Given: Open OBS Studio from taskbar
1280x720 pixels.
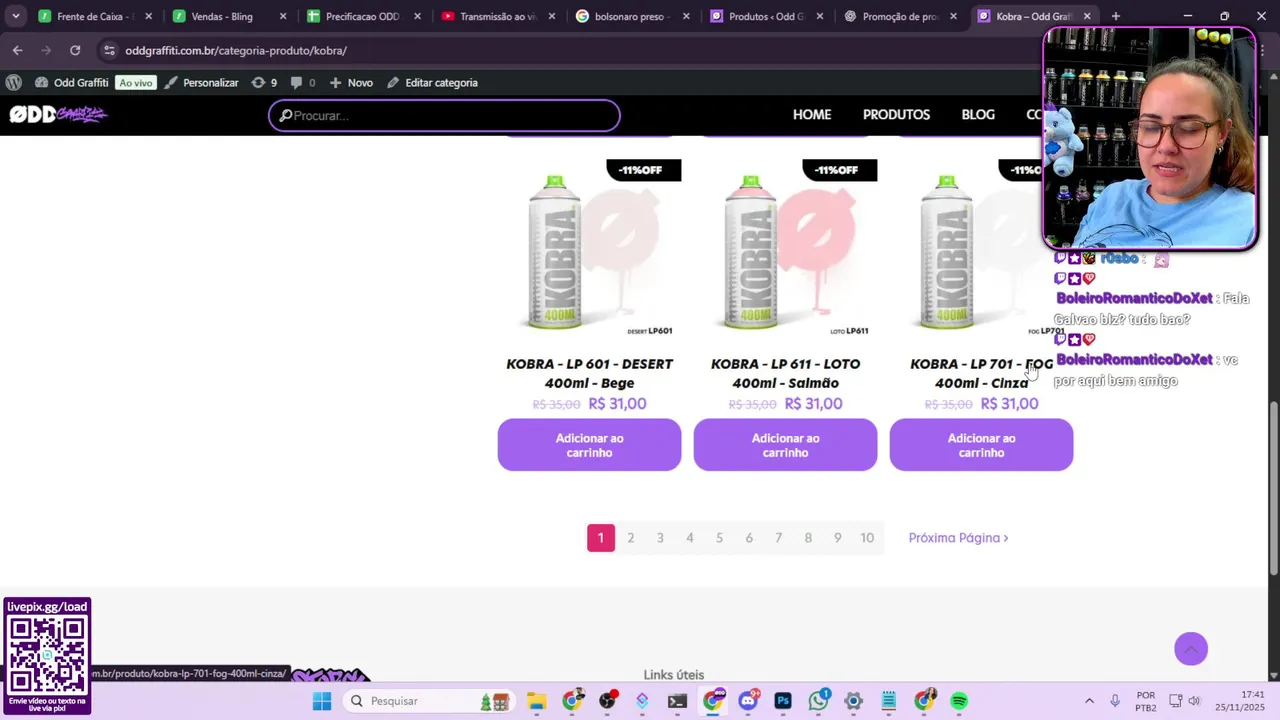Looking at the screenshot, I should click(608, 701).
